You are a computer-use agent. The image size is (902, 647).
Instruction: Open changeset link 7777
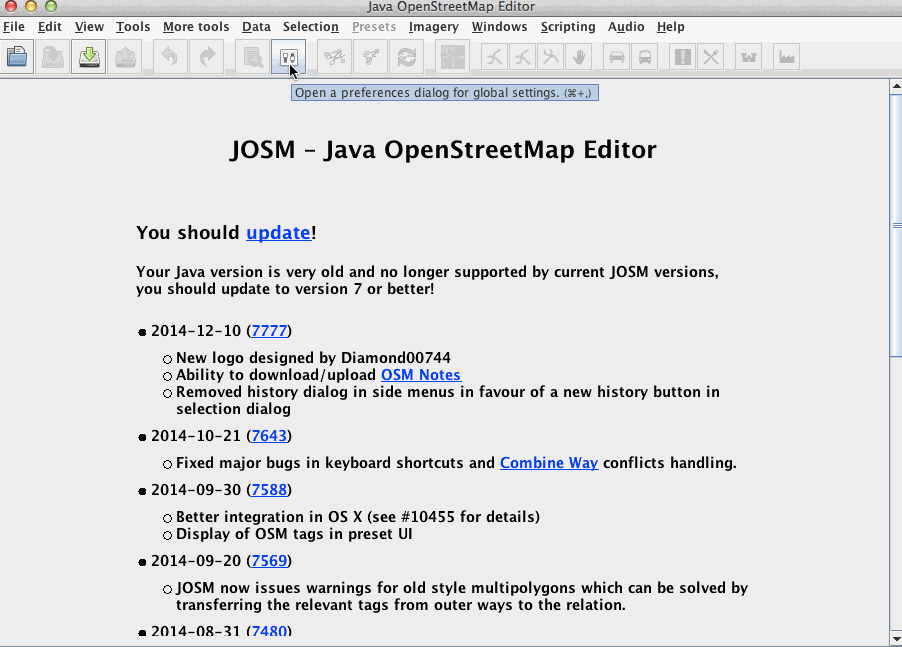(x=269, y=331)
